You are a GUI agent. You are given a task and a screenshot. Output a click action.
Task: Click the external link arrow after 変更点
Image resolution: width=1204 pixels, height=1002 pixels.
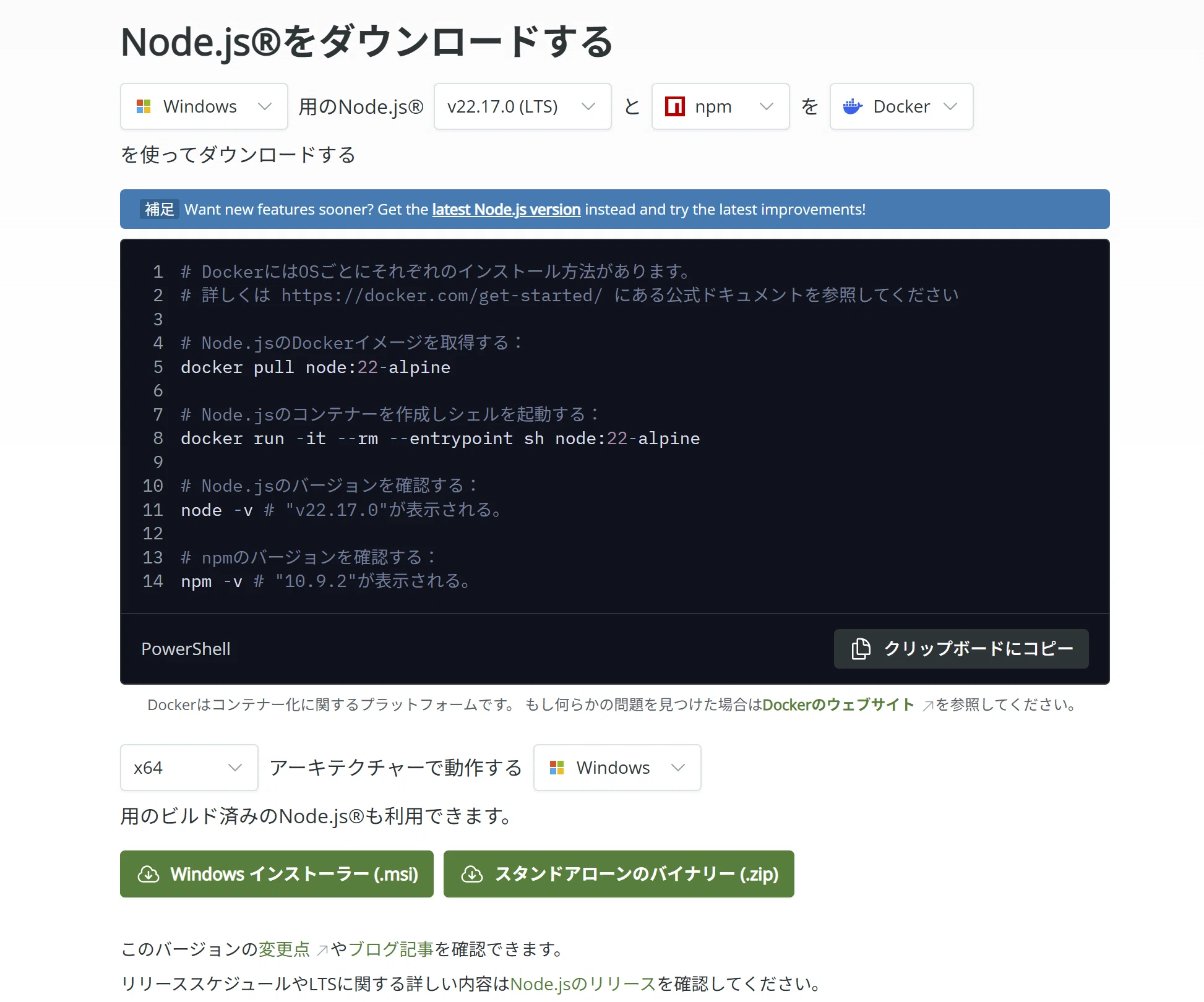tap(322, 950)
